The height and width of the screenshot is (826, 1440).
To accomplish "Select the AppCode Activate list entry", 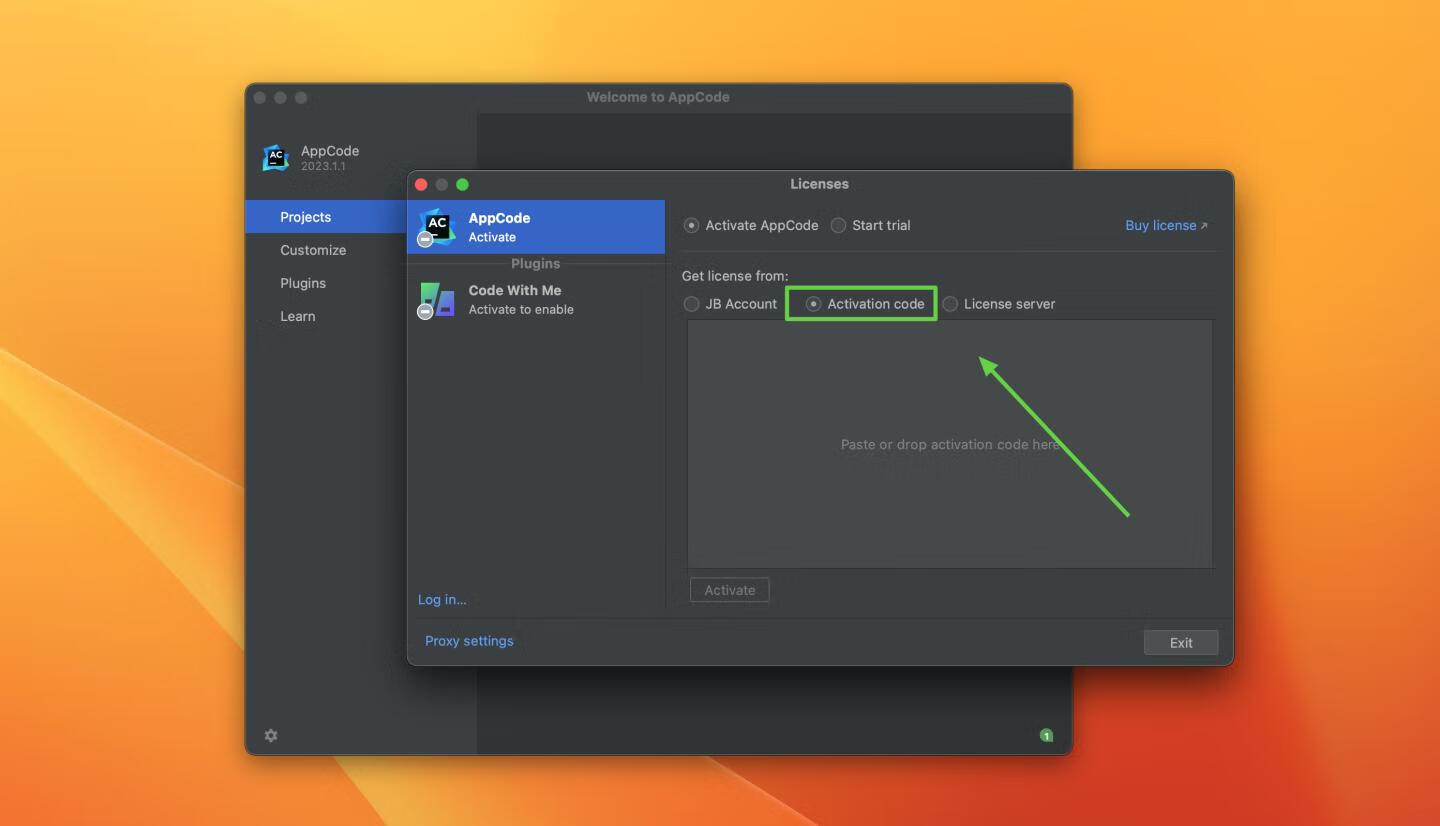I will (x=536, y=227).
